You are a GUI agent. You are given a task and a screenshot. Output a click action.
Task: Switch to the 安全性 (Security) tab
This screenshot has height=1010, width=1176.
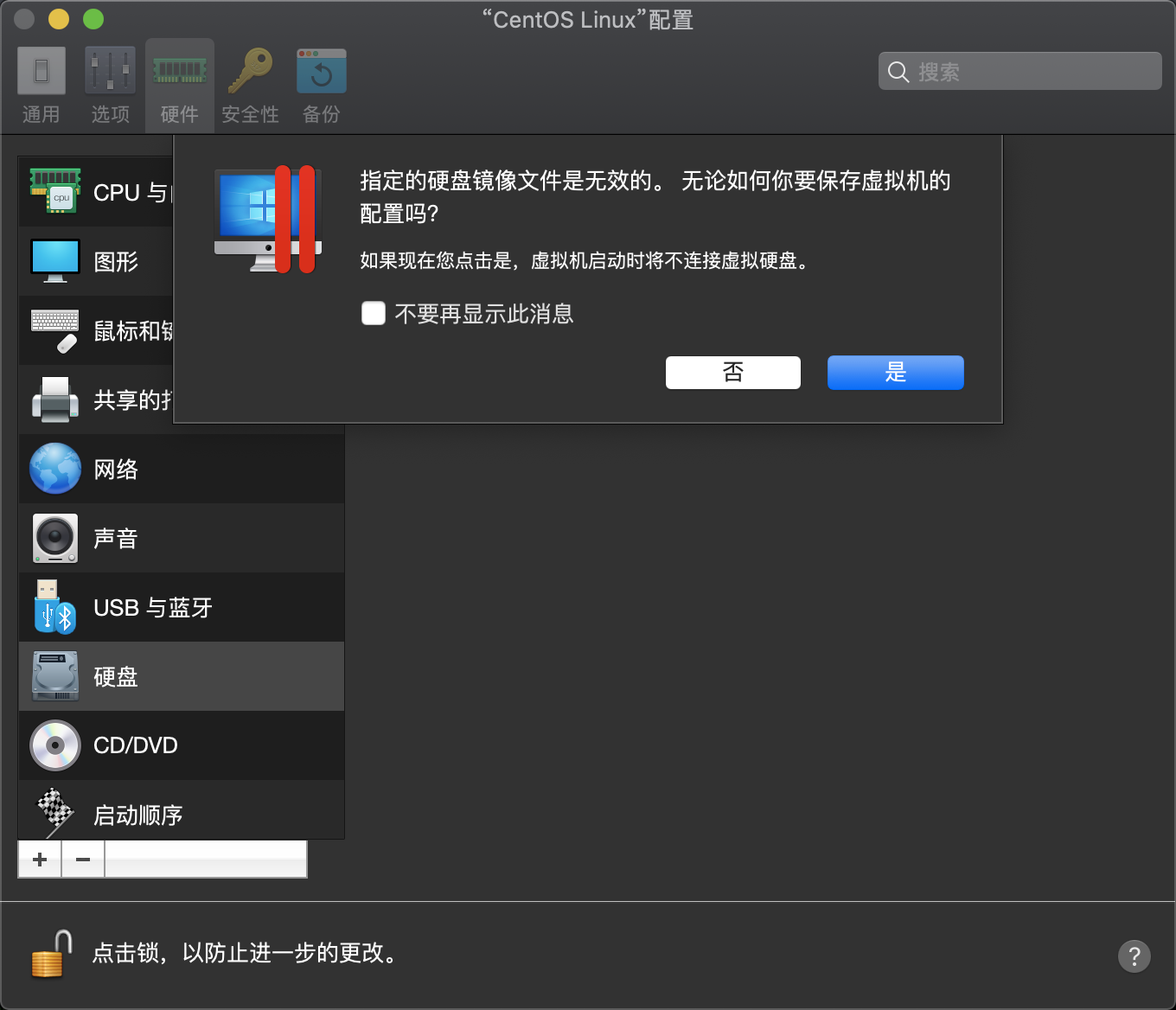[250, 83]
